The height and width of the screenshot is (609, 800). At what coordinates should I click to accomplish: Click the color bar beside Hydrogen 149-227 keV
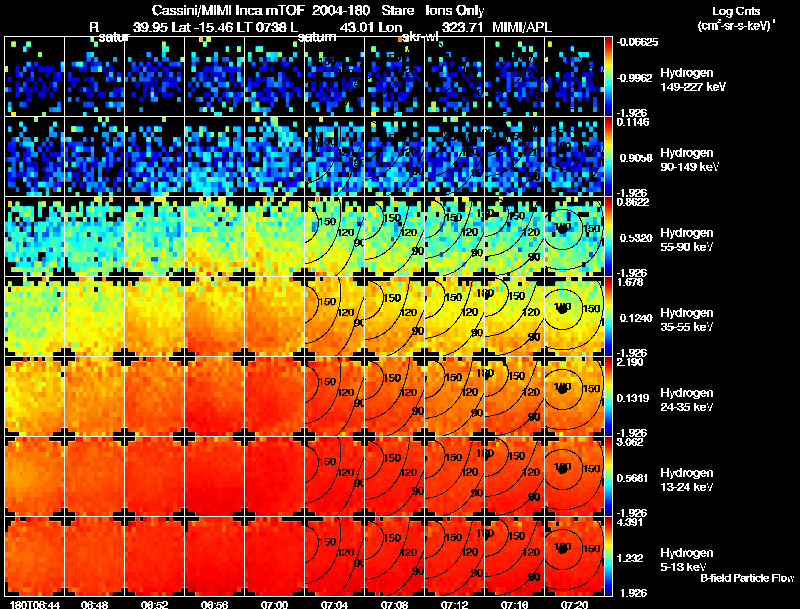(x=608, y=77)
